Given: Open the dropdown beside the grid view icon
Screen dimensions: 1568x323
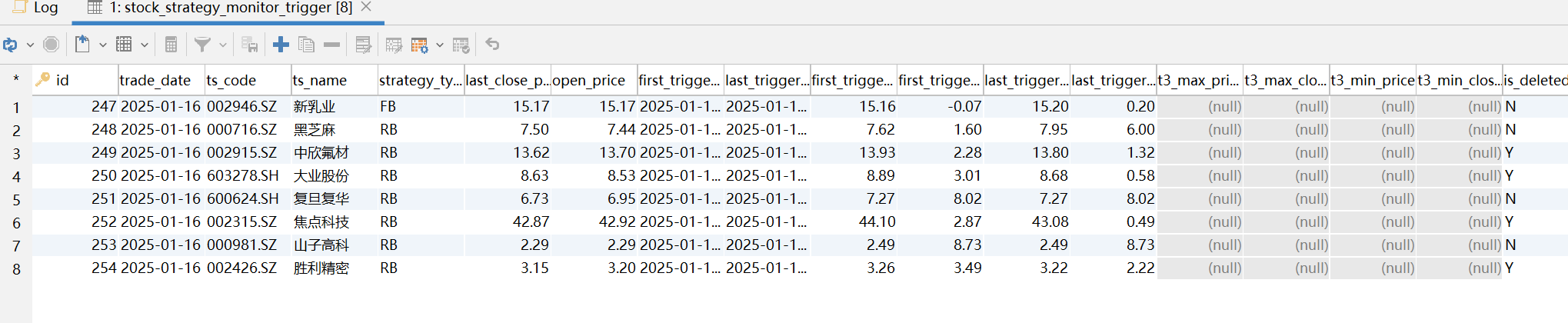Looking at the screenshot, I should [x=144, y=45].
